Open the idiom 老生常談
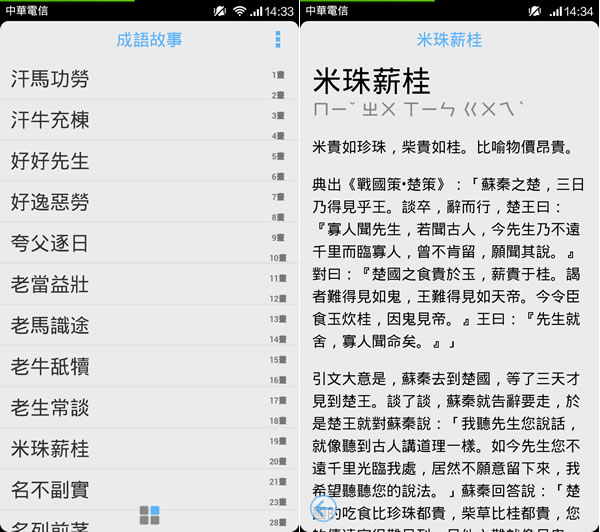 tap(149, 407)
